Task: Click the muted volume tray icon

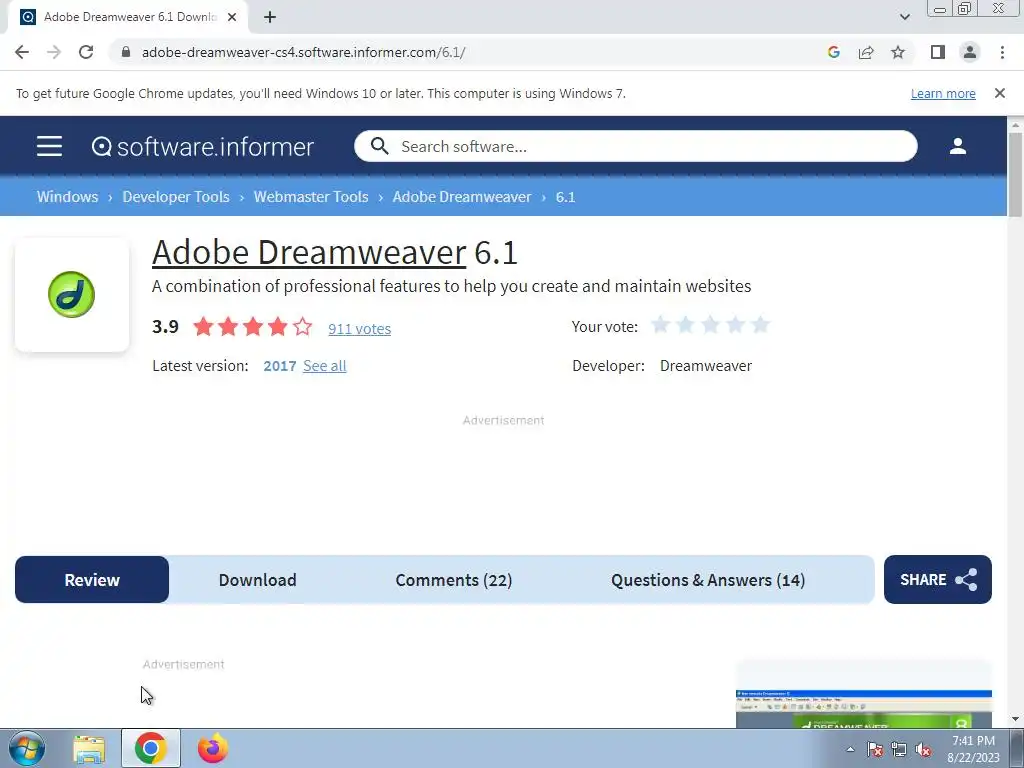Action: (923, 750)
